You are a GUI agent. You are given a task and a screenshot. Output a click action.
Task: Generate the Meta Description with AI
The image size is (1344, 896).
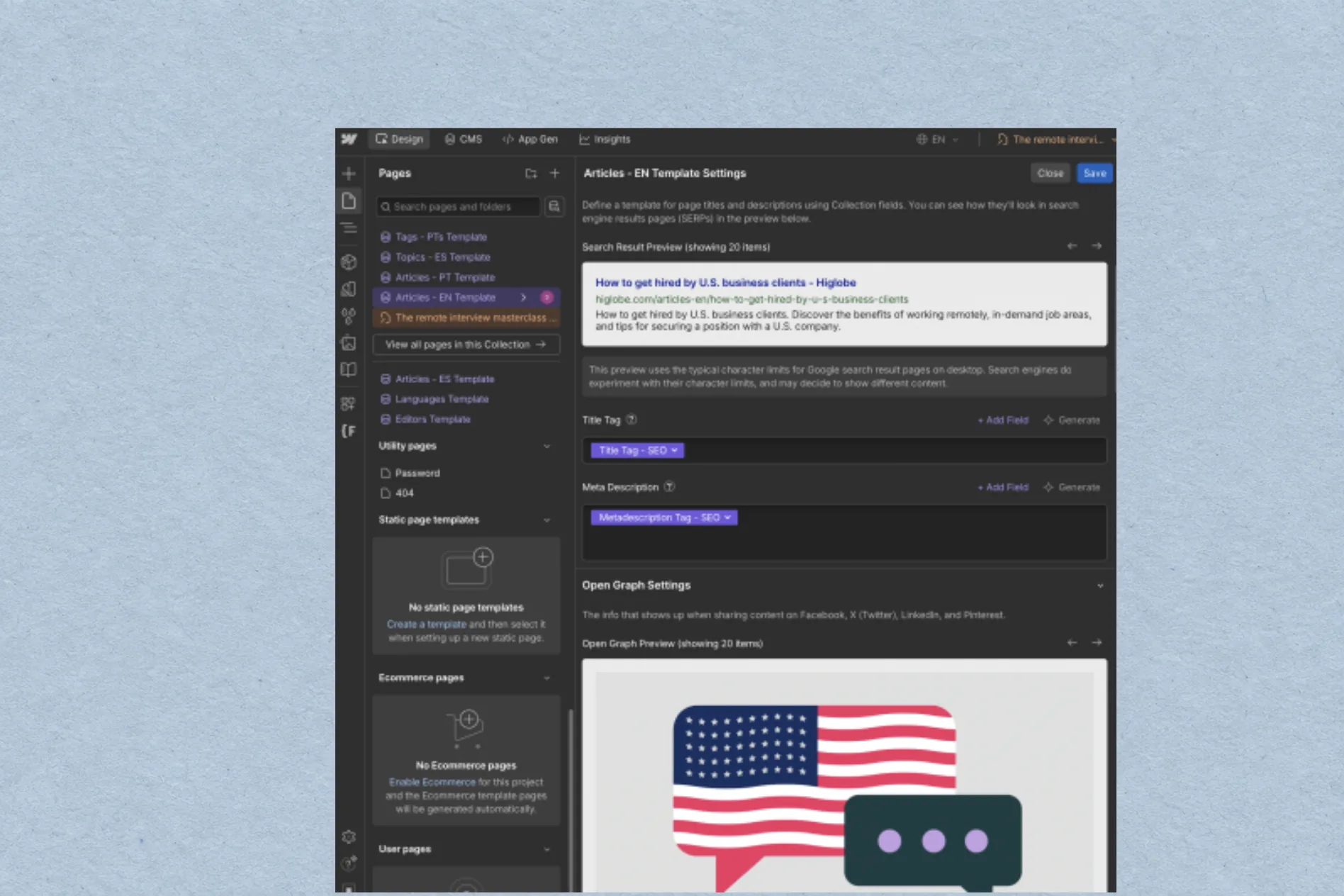pos(1072,488)
